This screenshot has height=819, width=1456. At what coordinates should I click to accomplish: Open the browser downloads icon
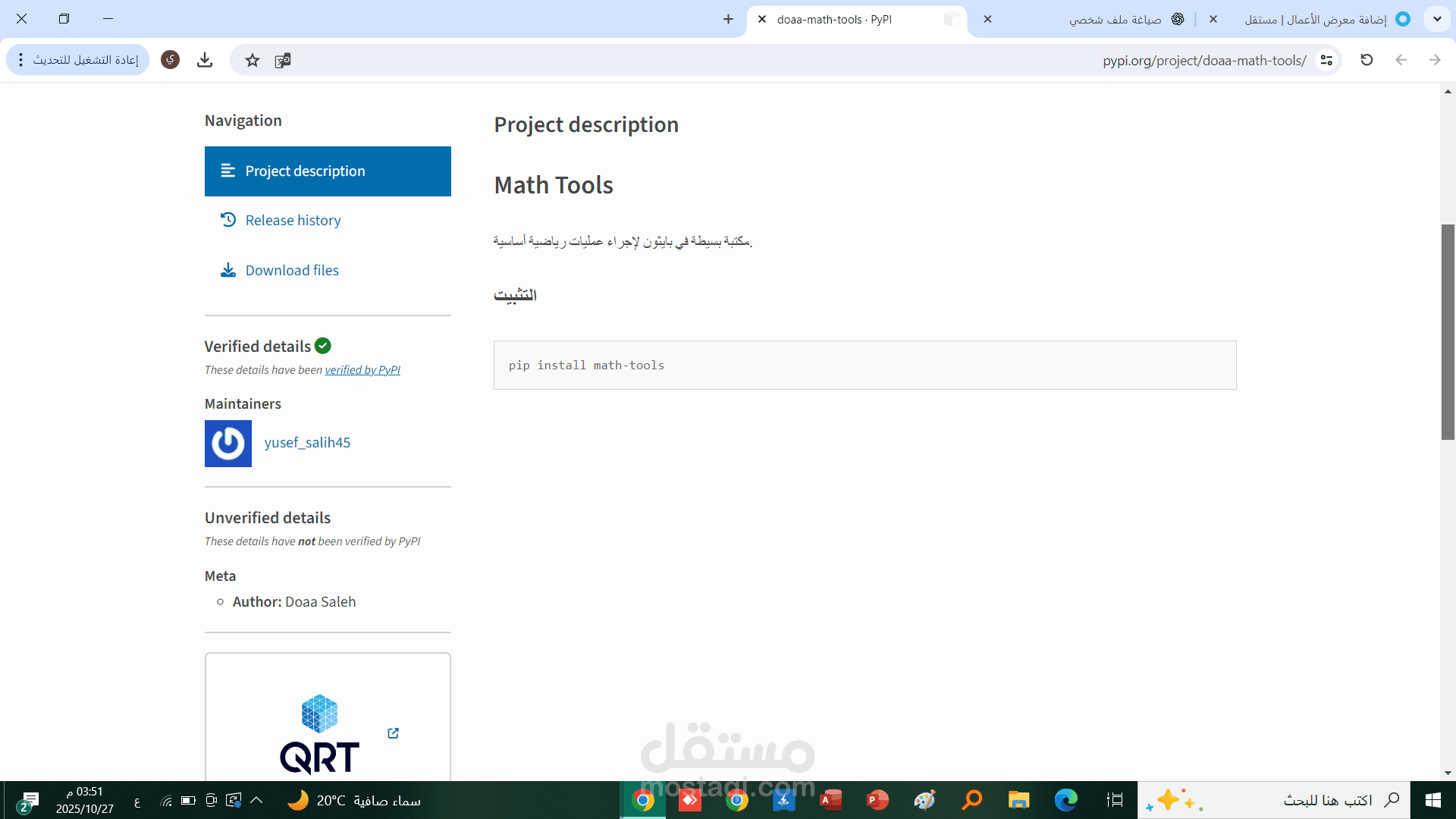(x=205, y=60)
